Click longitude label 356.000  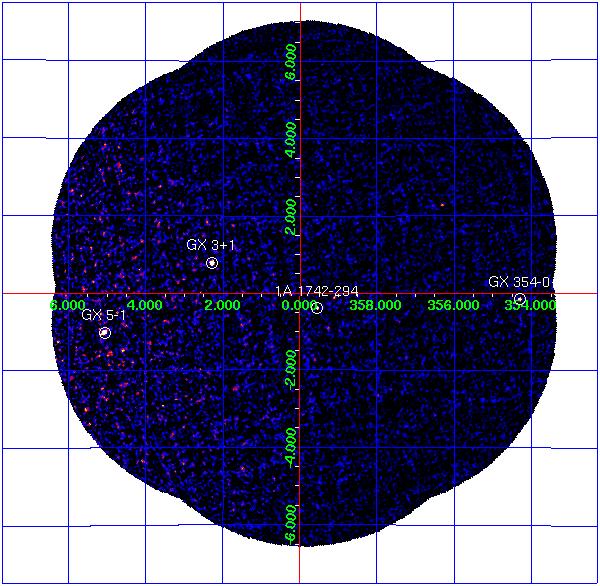(x=453, y=305)
